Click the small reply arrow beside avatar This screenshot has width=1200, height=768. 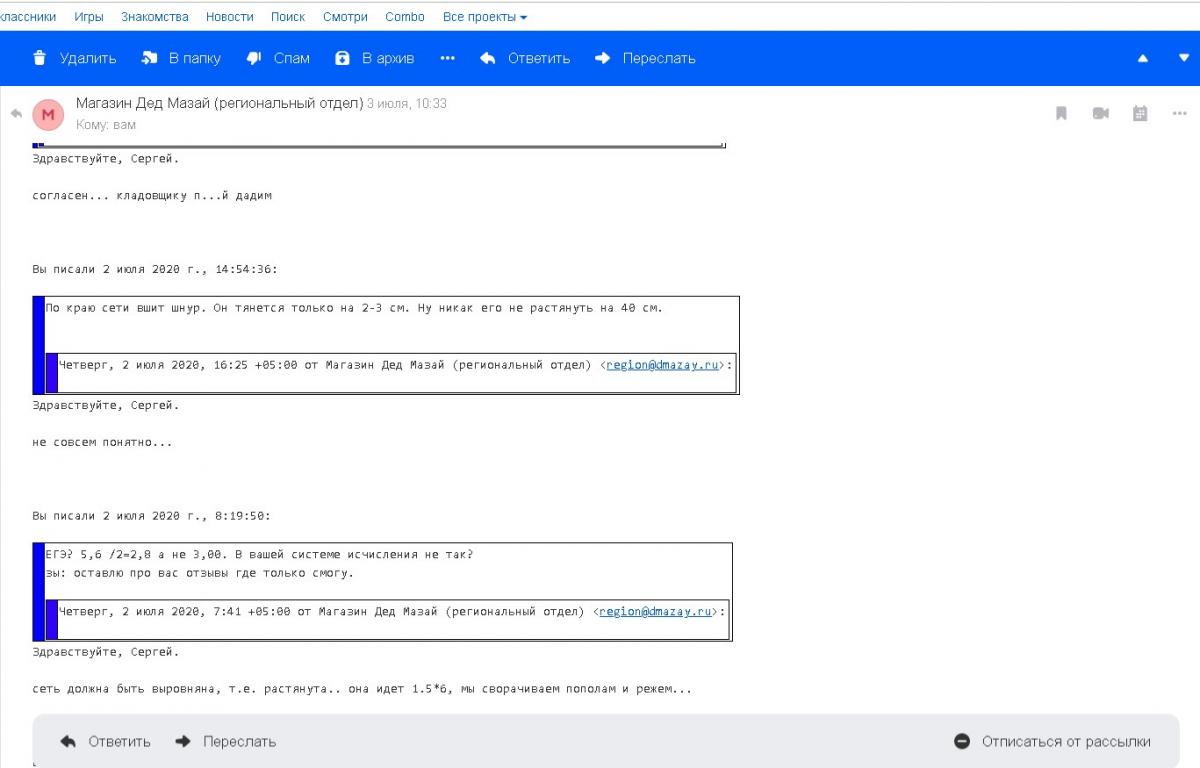pyautogui.click(x=16, y=114)
